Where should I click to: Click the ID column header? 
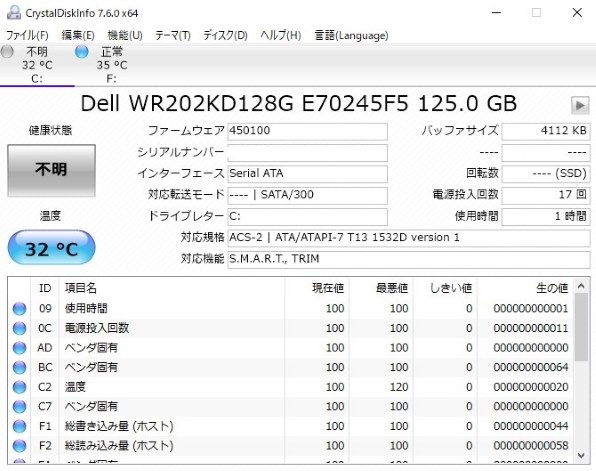[45, 288]
